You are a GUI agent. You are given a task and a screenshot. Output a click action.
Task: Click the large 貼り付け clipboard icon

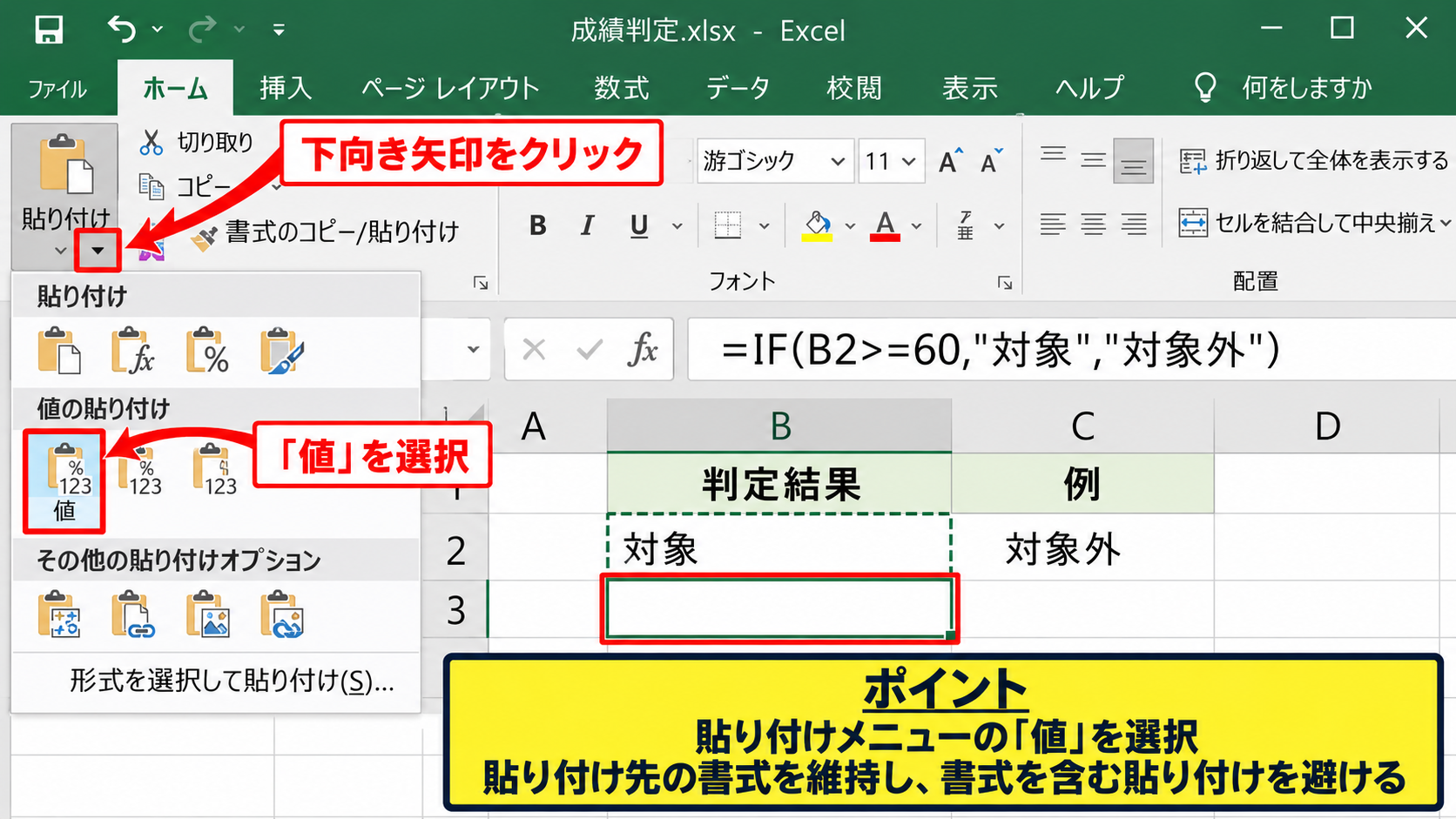[x=65, y=164]
